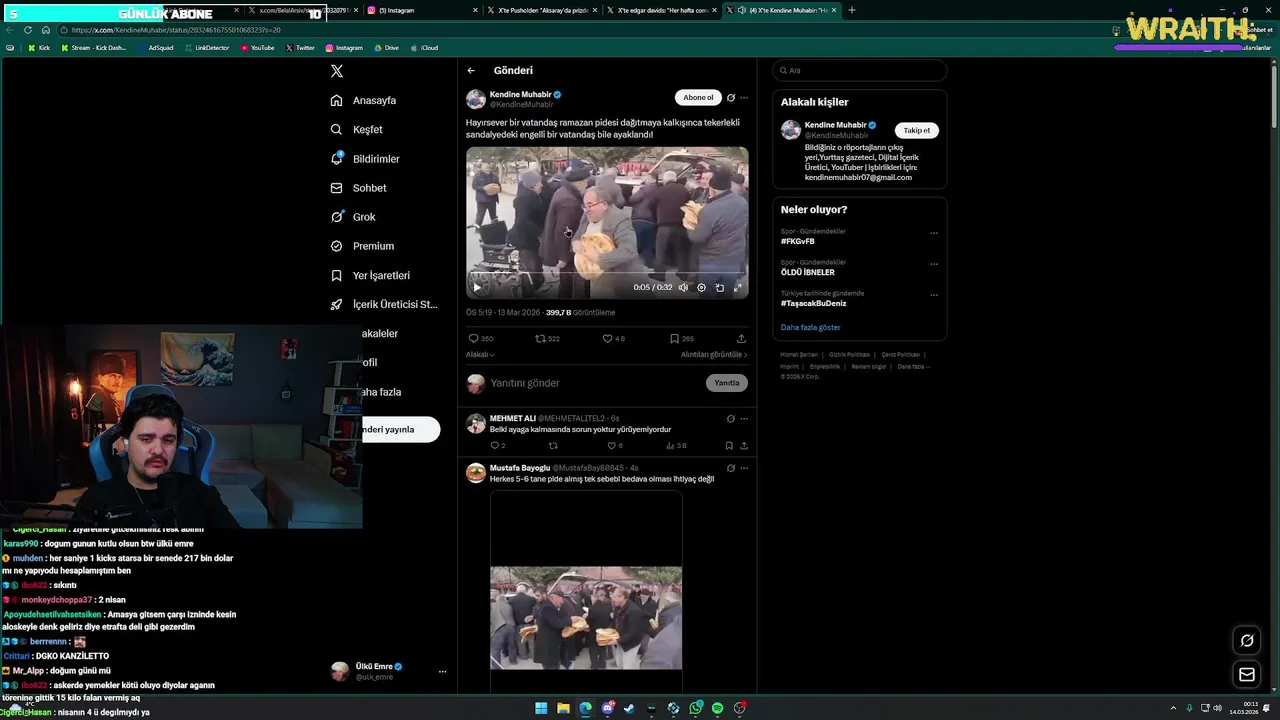Click the Yanıtını gönder reply field
The width and height of the screenshot is (1280, 720).
[x=595, y=383]
